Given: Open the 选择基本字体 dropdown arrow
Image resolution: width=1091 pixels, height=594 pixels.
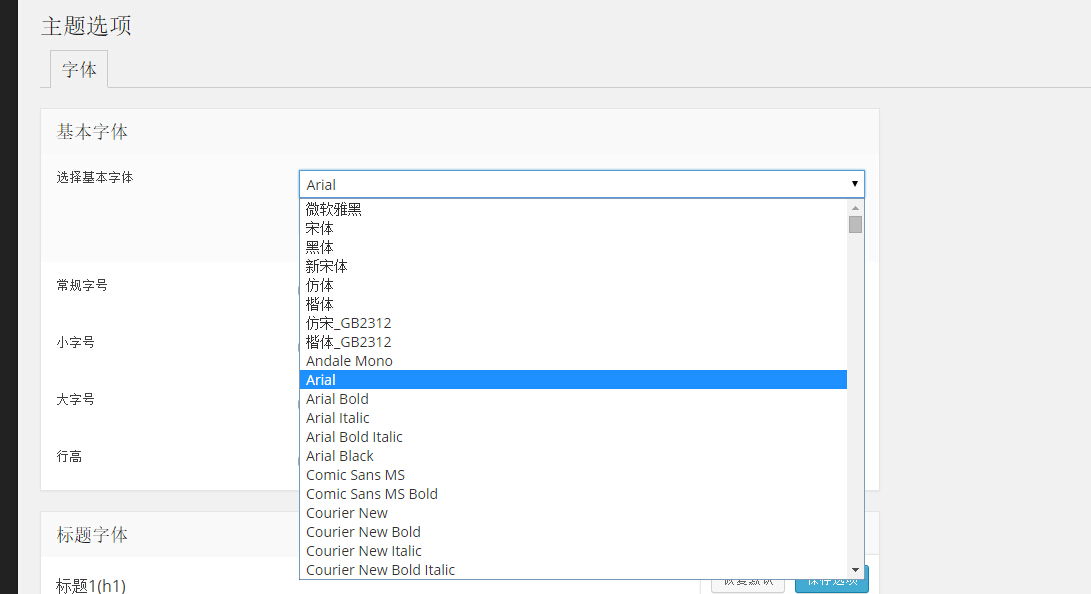Looking at the screenshot, I should tap(854, 184).
